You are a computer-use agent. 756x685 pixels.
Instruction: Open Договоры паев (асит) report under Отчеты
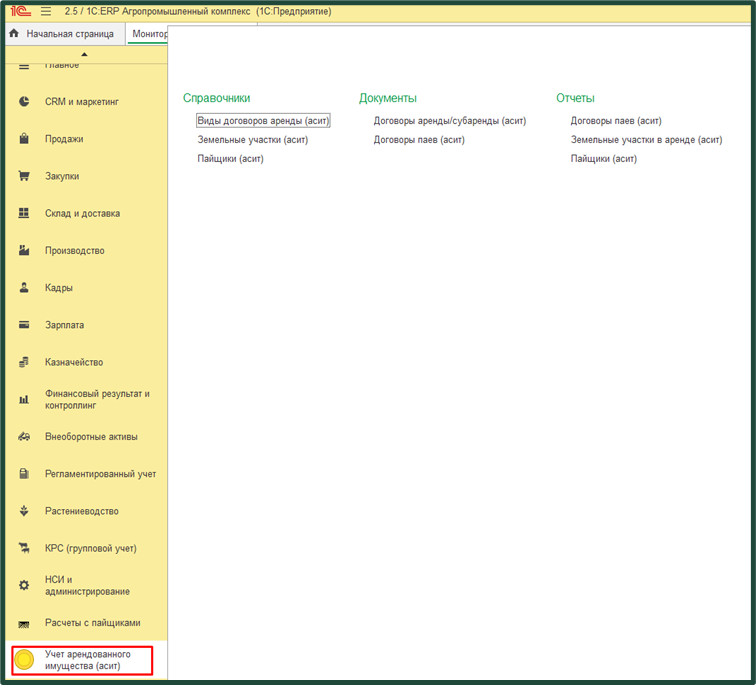(616, 121)
